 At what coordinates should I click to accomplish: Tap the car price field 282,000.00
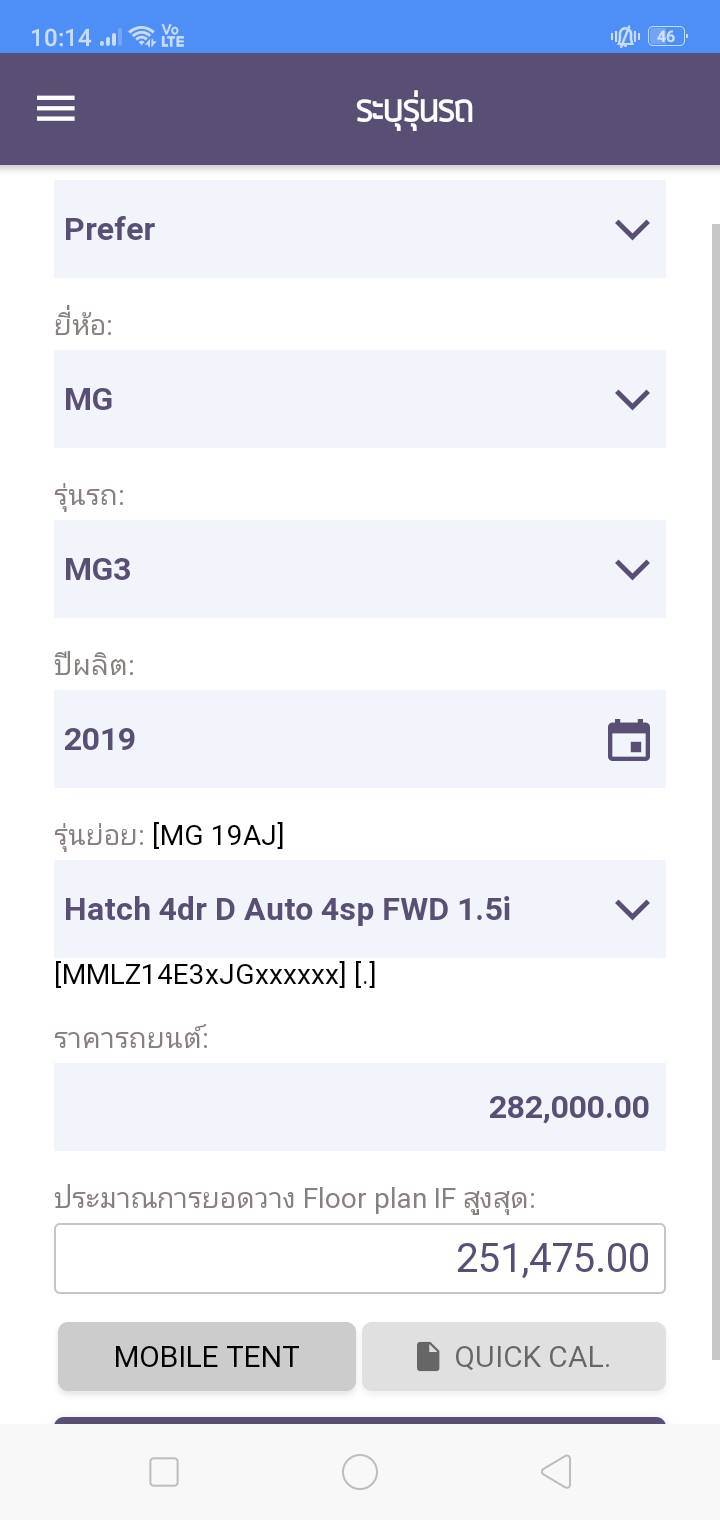(x=360, y=1107)
